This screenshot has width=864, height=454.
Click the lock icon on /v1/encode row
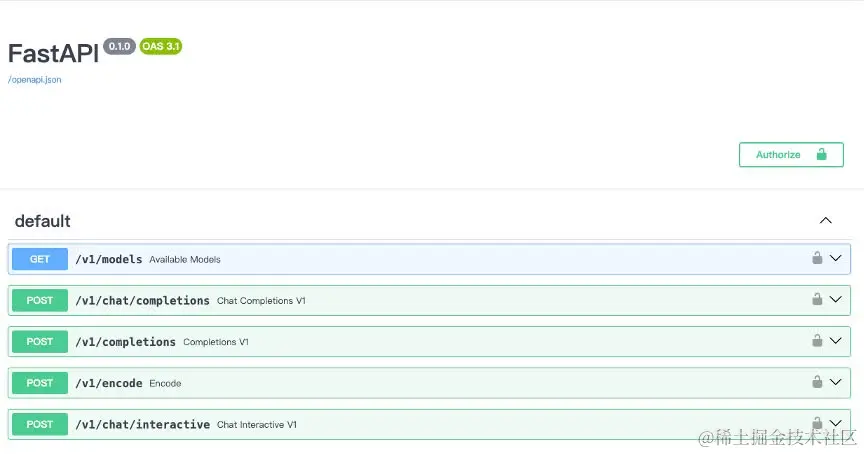point(817,381)
